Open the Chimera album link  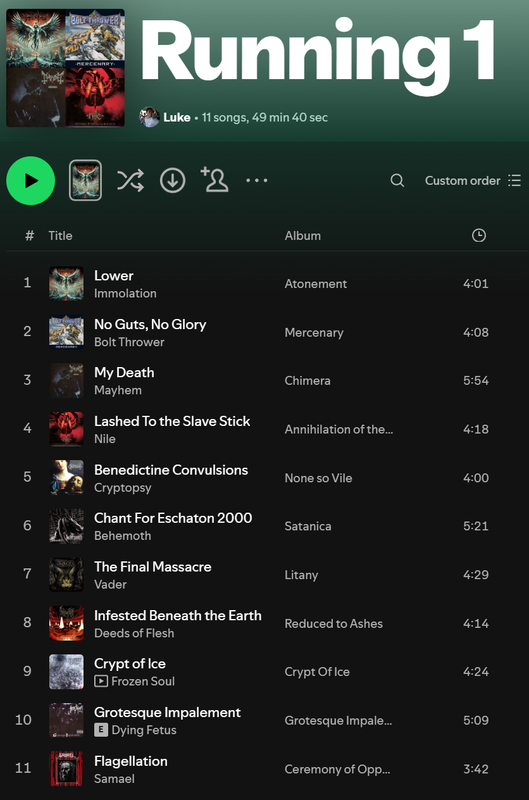click(308, 381)
